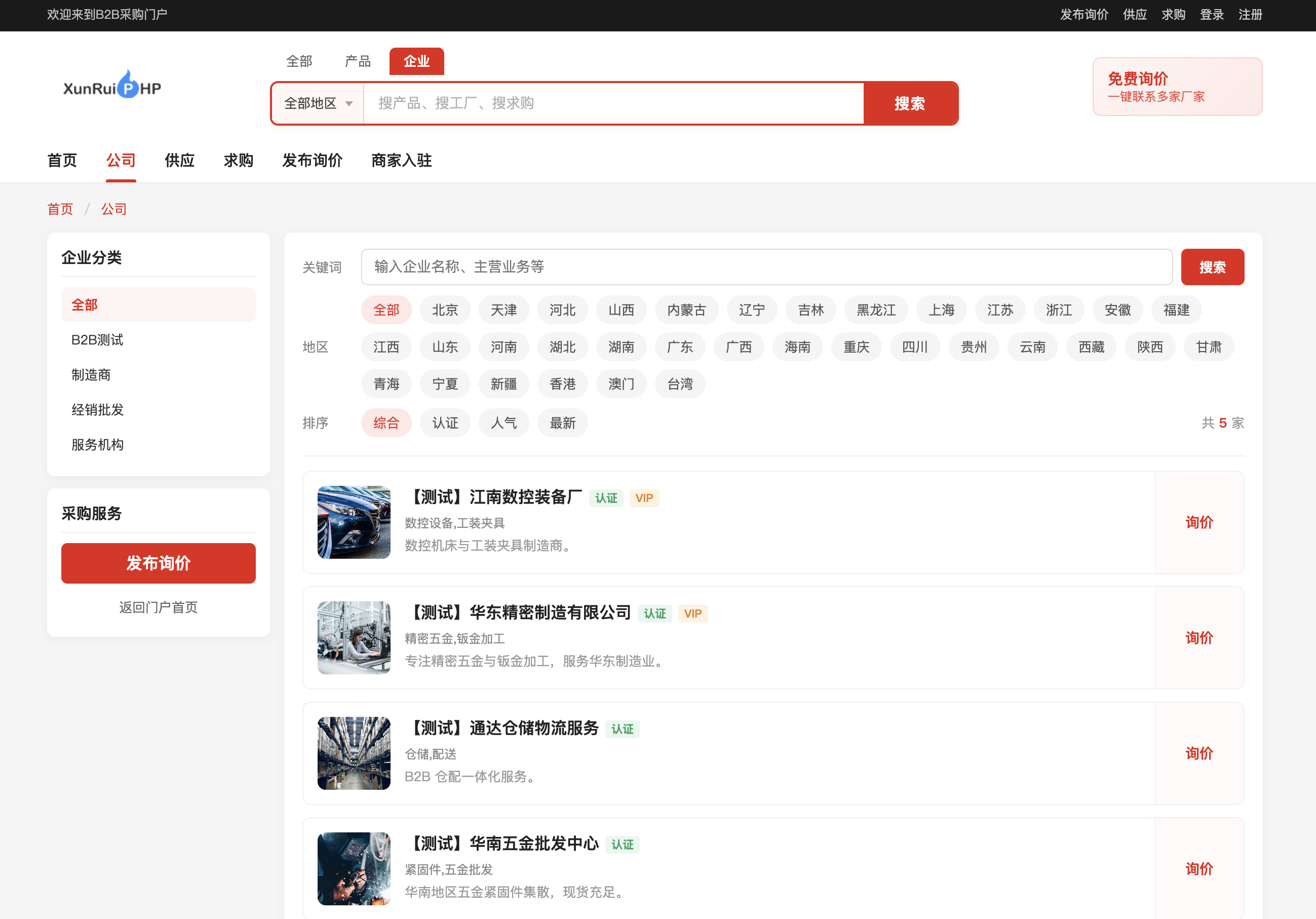Select B2B测试 company category
The width and height of the screenshot is (1316, 919).
[x=158, y=340]
